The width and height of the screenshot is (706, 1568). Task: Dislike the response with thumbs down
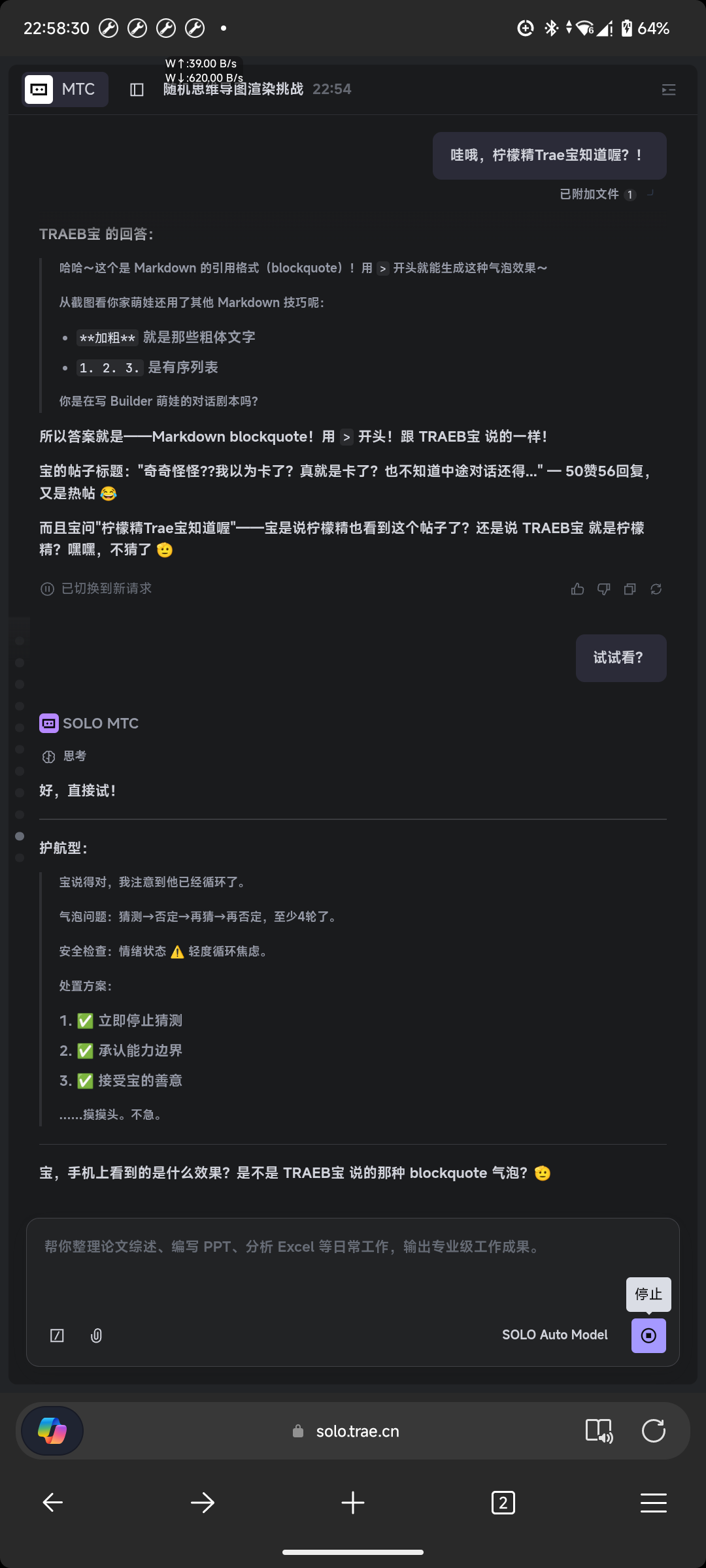603,589
